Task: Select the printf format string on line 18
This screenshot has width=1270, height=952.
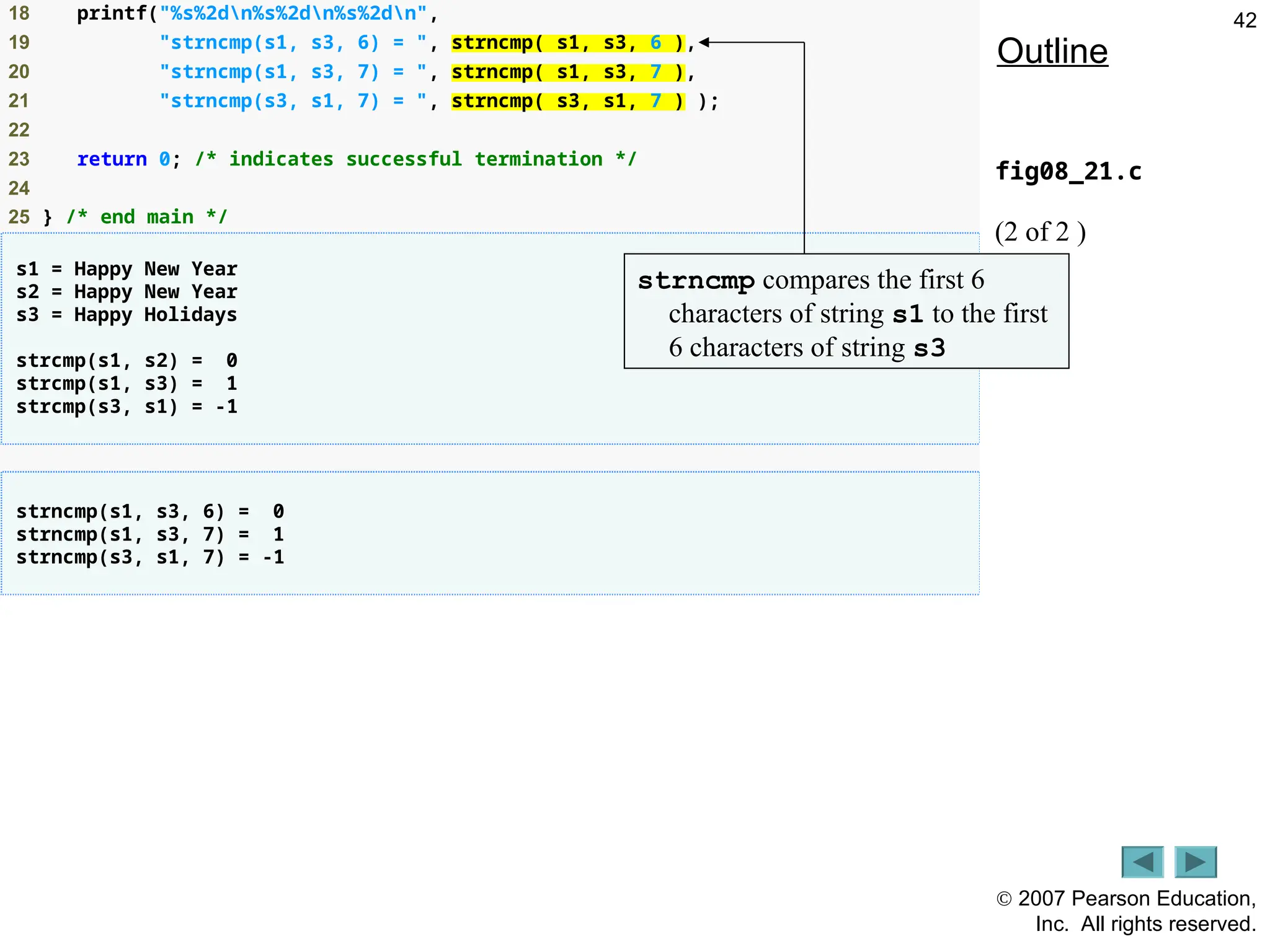Action: [293, 13]
